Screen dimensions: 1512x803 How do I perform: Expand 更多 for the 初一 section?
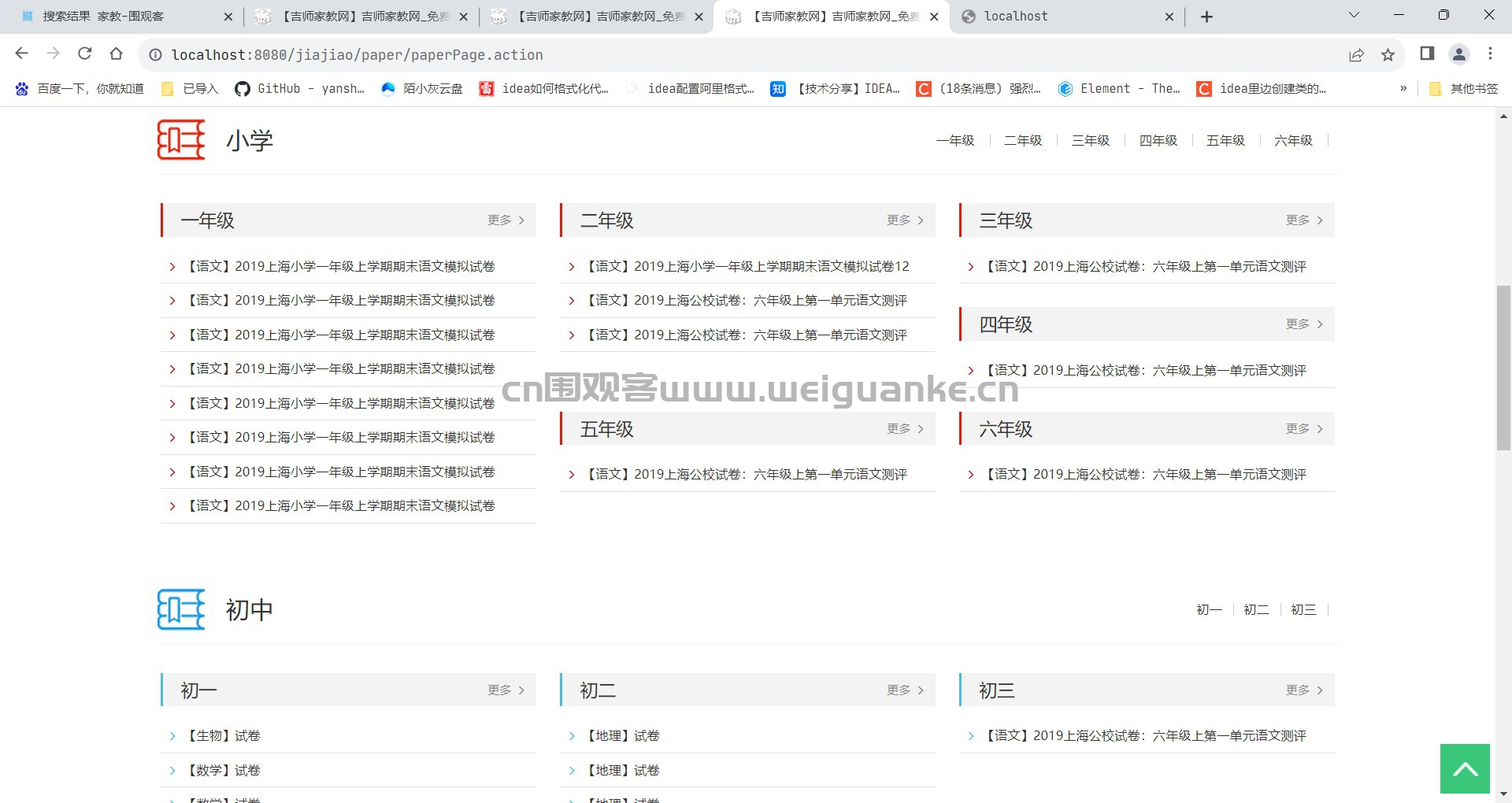pyautogui.click(x=506, y=690)
